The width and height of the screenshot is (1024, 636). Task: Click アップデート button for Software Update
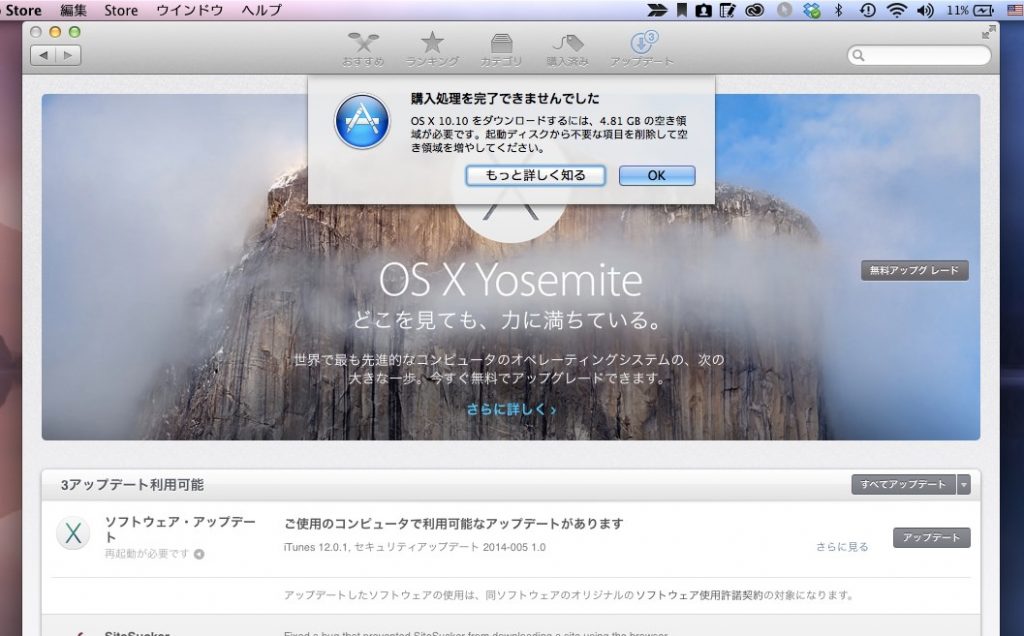931,537
